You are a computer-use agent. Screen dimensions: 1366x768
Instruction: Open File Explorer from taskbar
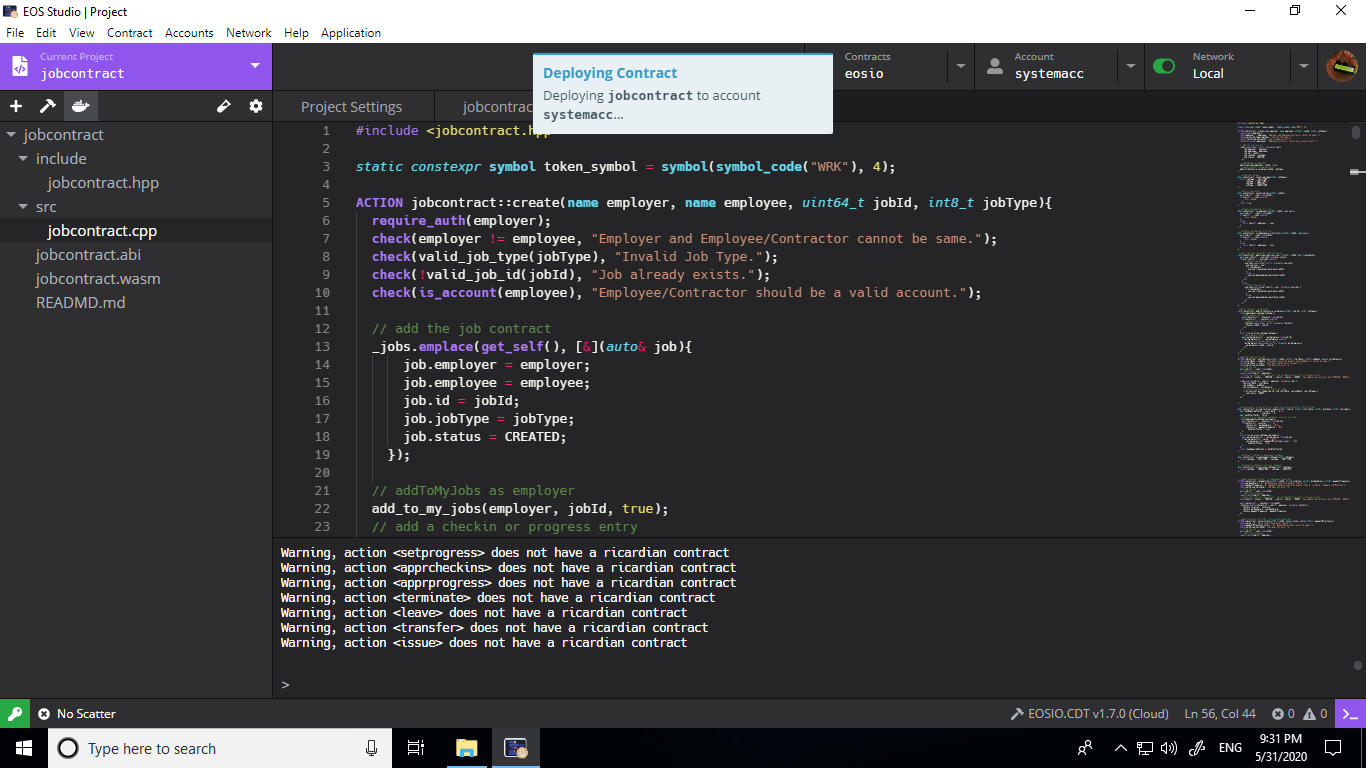[x=466, y=748]
